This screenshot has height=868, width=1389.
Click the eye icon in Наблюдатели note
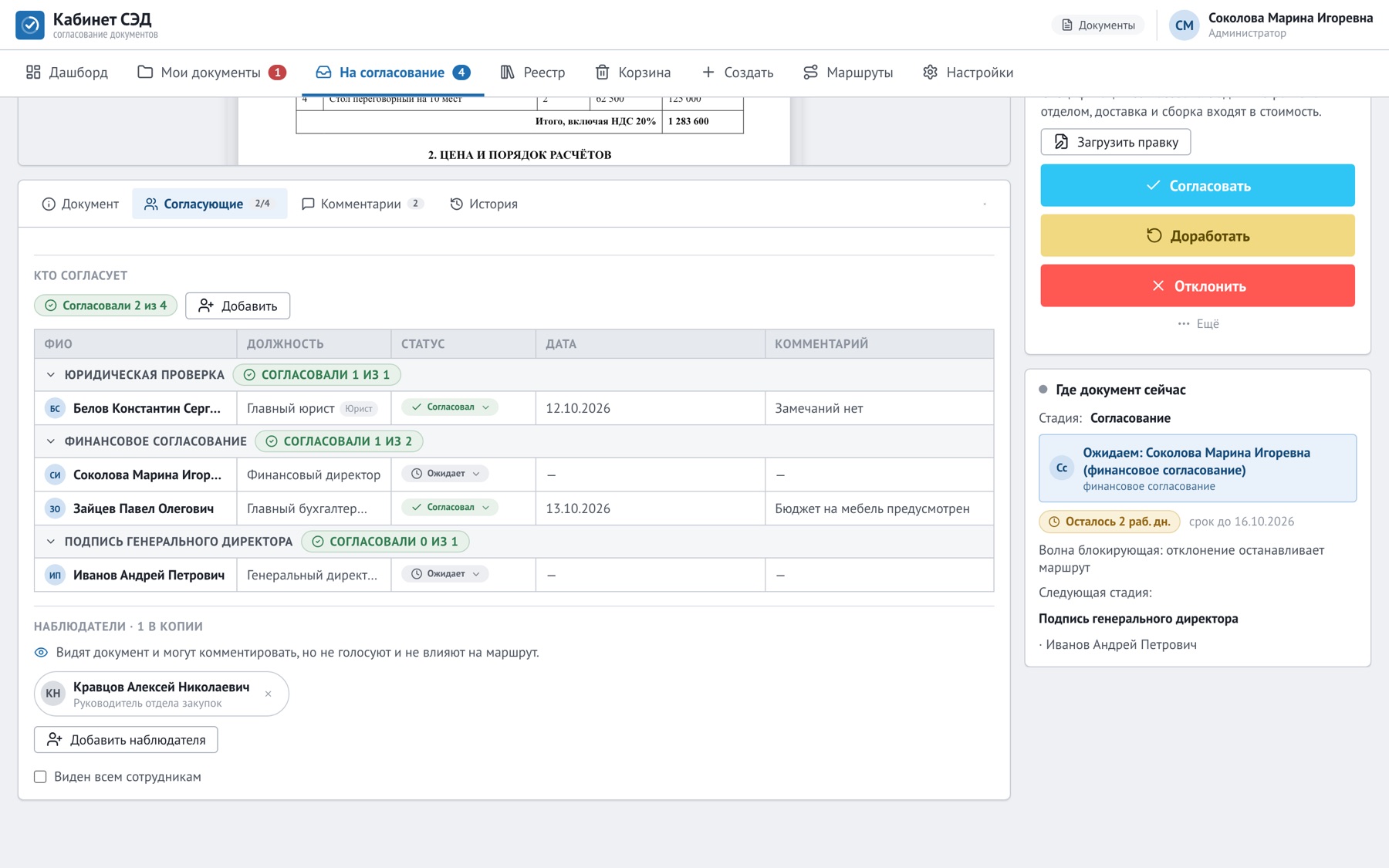pos(41,653)
